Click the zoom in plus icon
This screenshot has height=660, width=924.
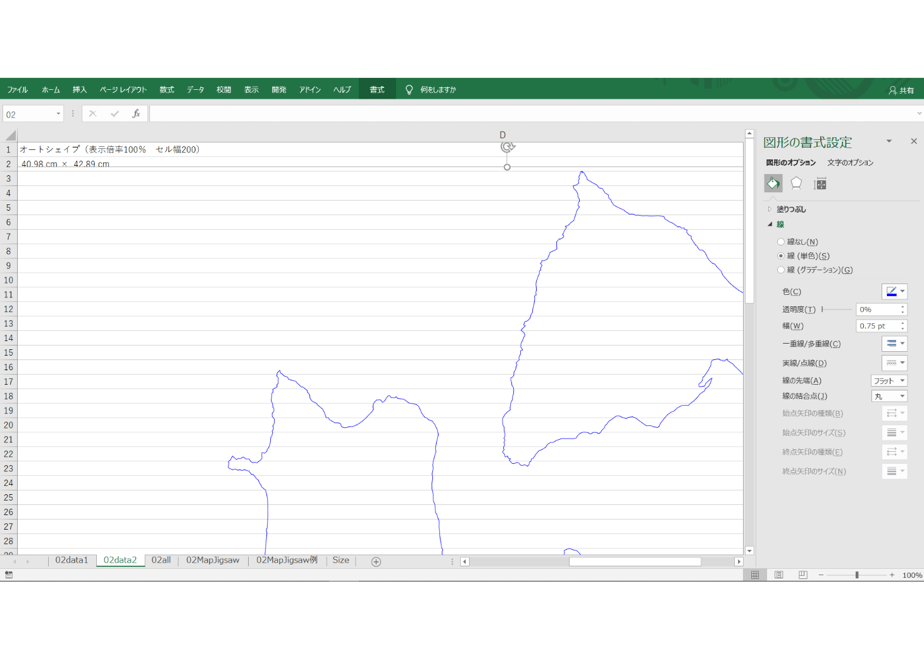[x=892, y=575]
